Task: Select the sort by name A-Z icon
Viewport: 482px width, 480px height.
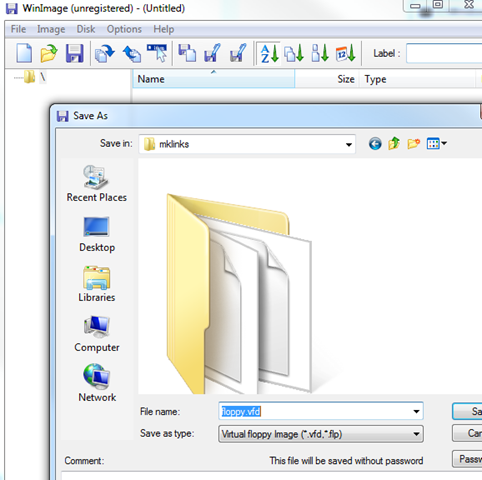Action: pos(269,53)
